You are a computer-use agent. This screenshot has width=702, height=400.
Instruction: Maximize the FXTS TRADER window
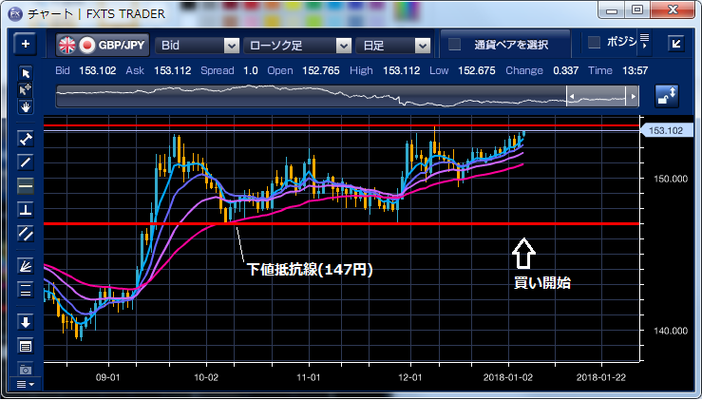pos(637,9)
